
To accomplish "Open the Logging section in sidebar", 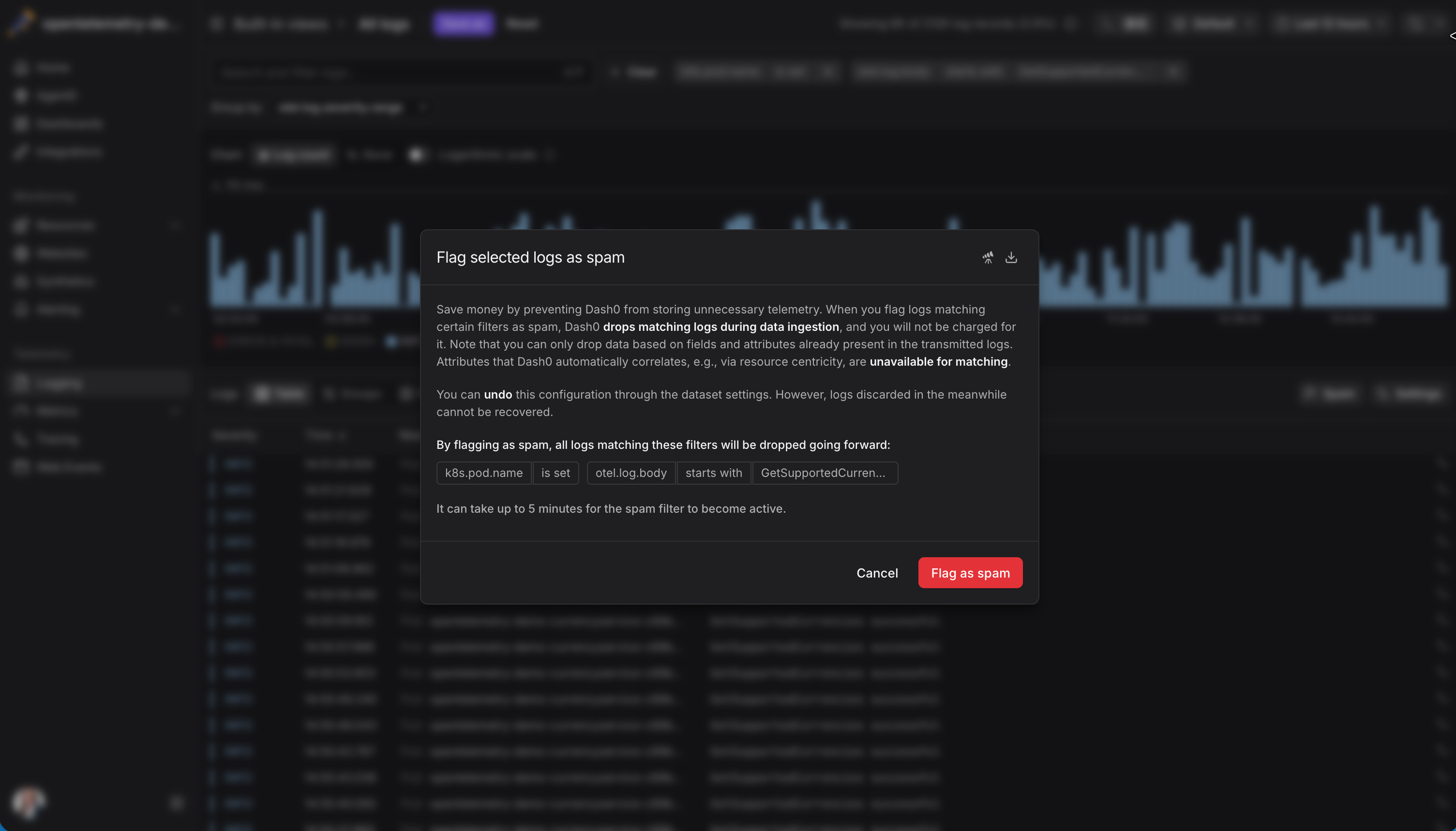I will pos(57,383).
